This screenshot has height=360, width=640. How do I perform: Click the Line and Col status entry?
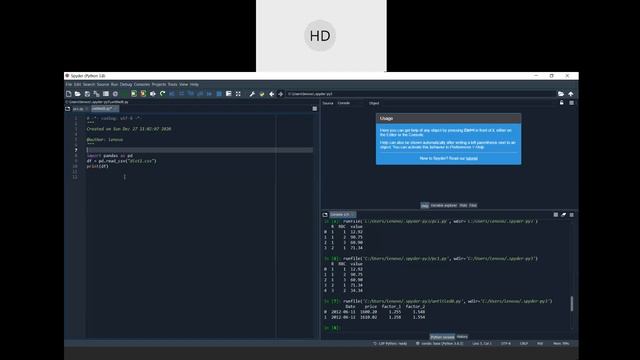point(482,344)
